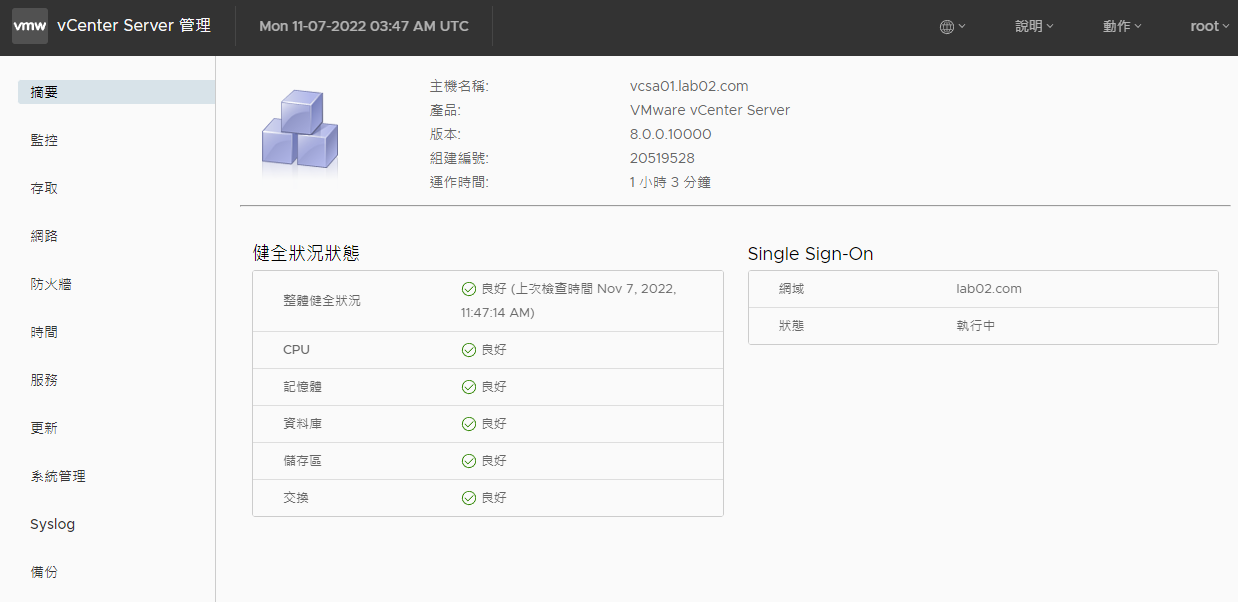Click the CPU row label
1238x602 pixels.
[297, 350]
